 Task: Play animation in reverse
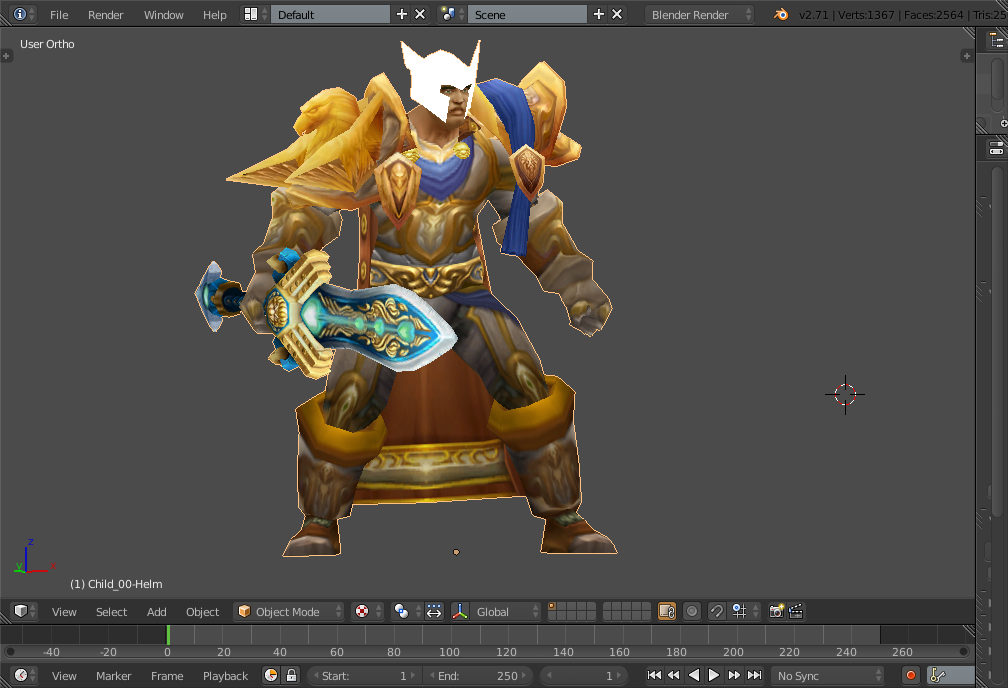click(x=694, y=675)
